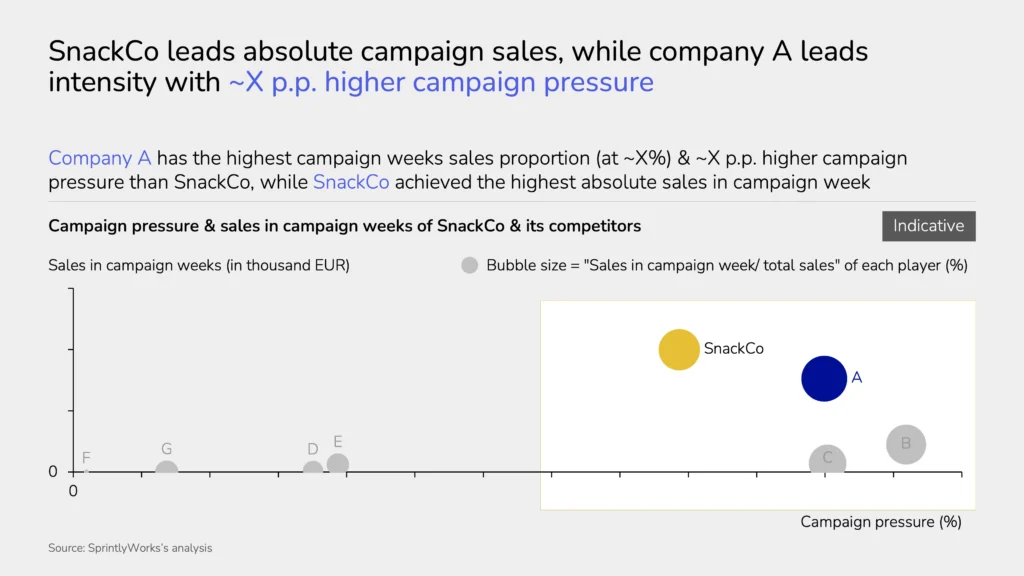Viewport: 1024px width, 576px height.
Task: Click the yellow SnackCo bubble
Action: pyautogui.click(x=679, y=349)
